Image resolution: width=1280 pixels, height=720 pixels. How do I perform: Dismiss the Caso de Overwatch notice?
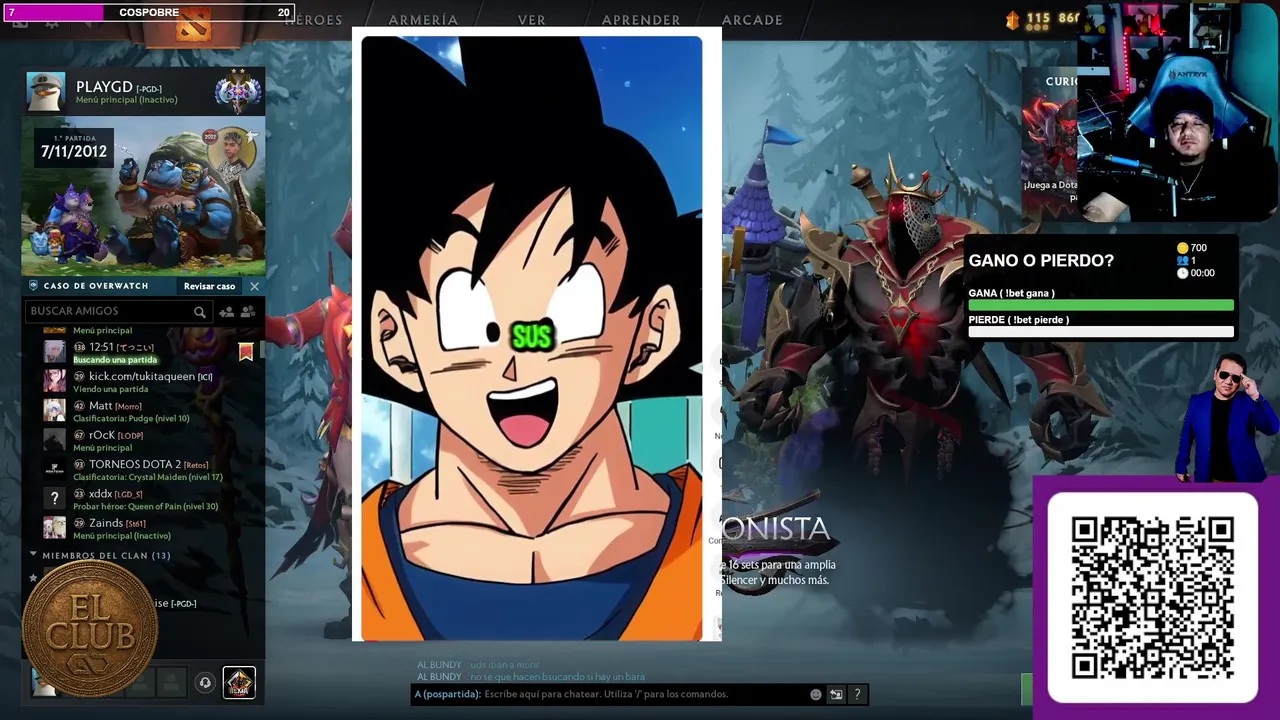click(x=254, y=286)
